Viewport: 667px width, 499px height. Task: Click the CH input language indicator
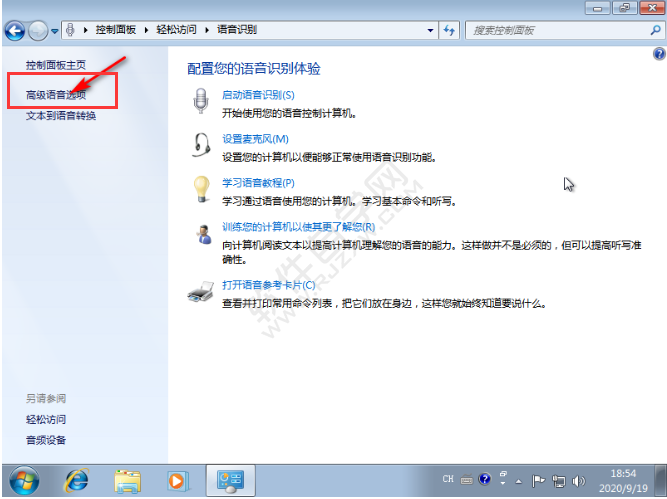pos(448,479)
